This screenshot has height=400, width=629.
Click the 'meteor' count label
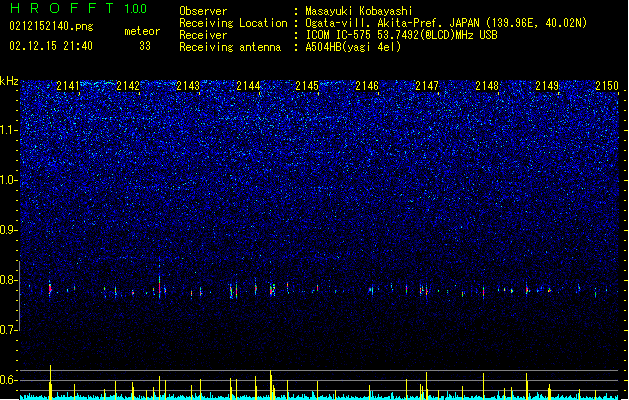pyautogui.click(x=142, y=31)
